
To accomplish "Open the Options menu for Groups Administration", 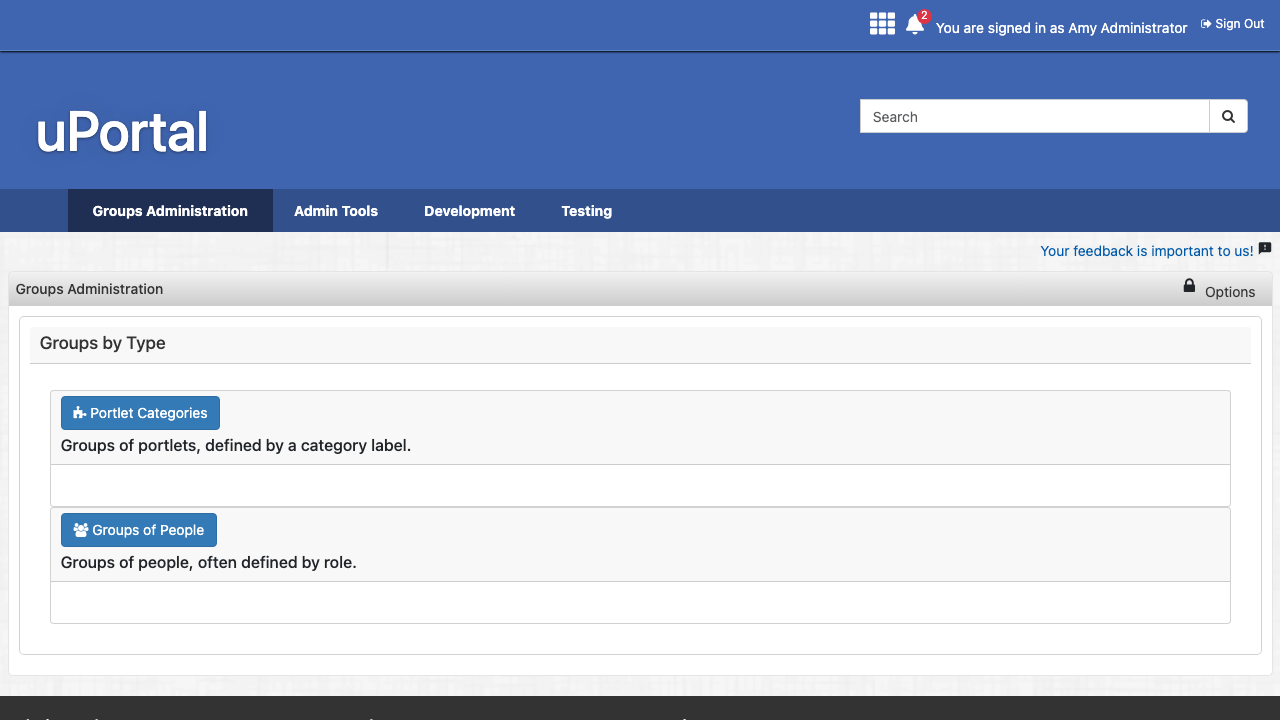I will pos(1230,292).
